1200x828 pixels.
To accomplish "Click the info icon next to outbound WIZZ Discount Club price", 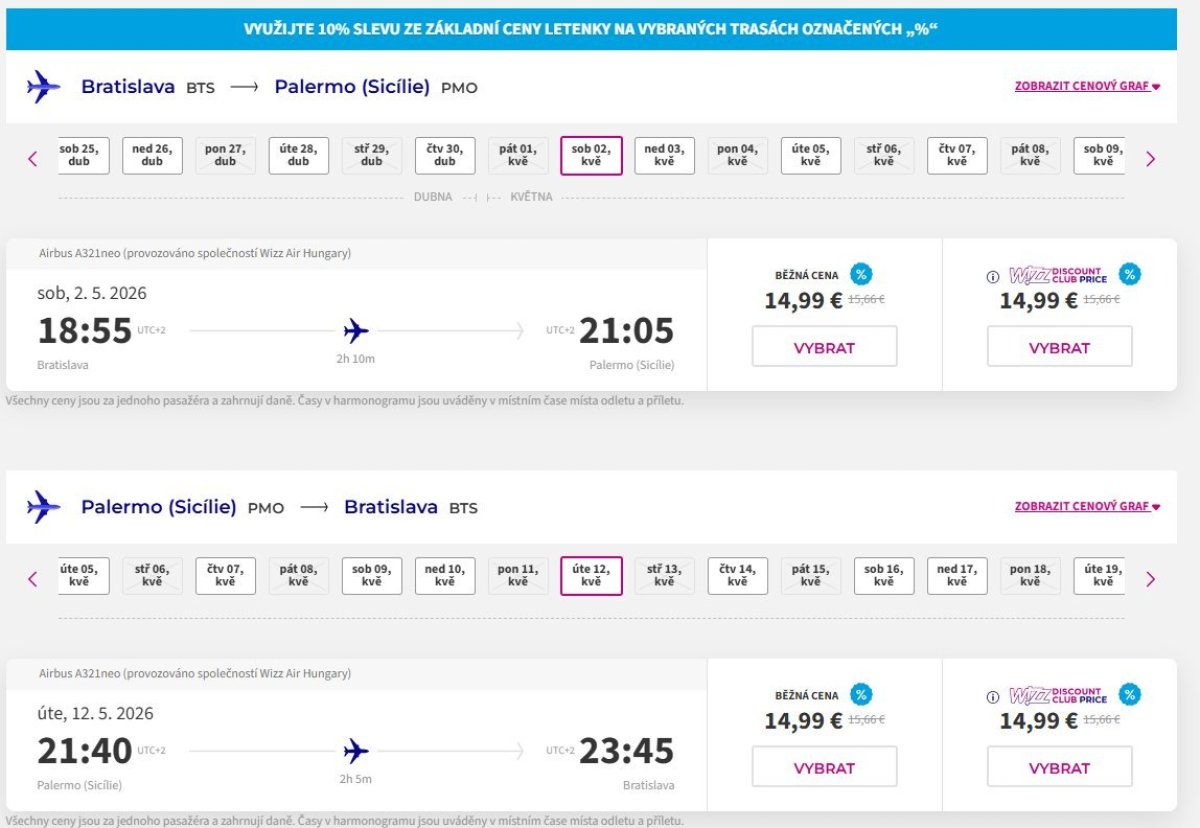I will [x=993, y=277].
